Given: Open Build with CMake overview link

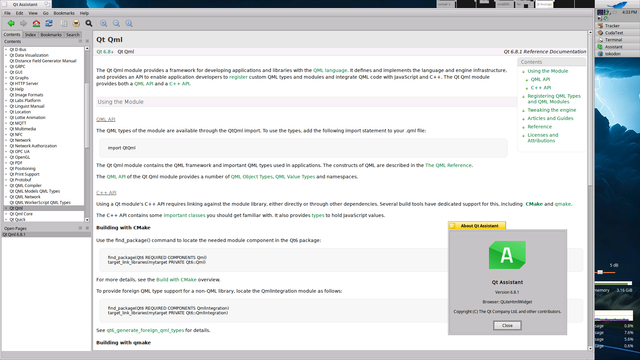Looking at the screenshot, I should [176, 280].
